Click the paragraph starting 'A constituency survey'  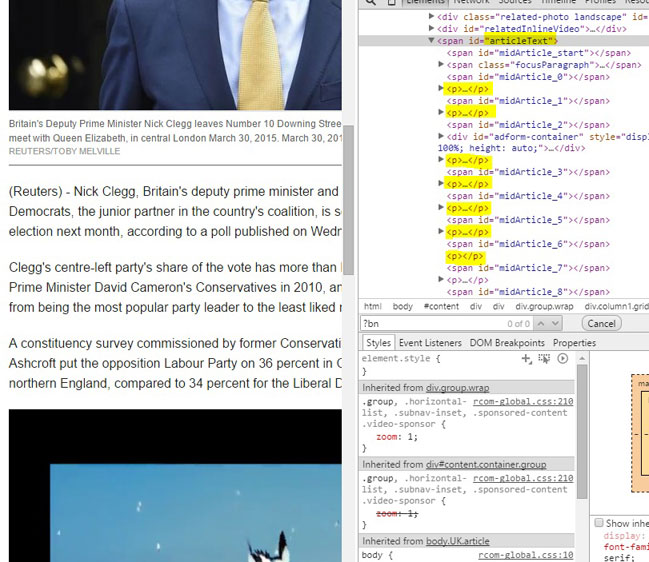(x=175, y=363)
